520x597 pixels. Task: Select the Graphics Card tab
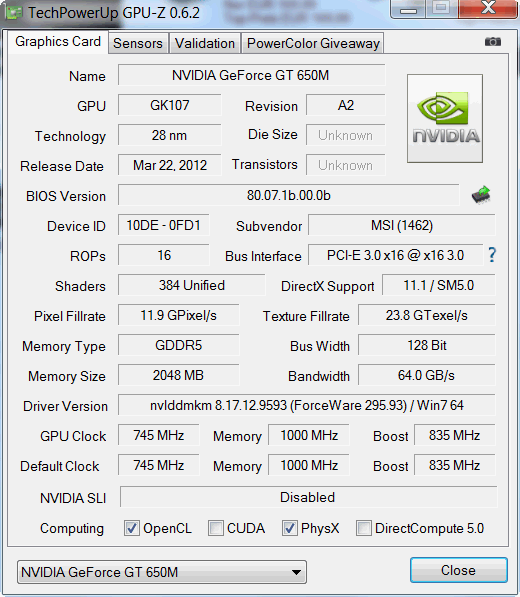(x=58, y=42)
